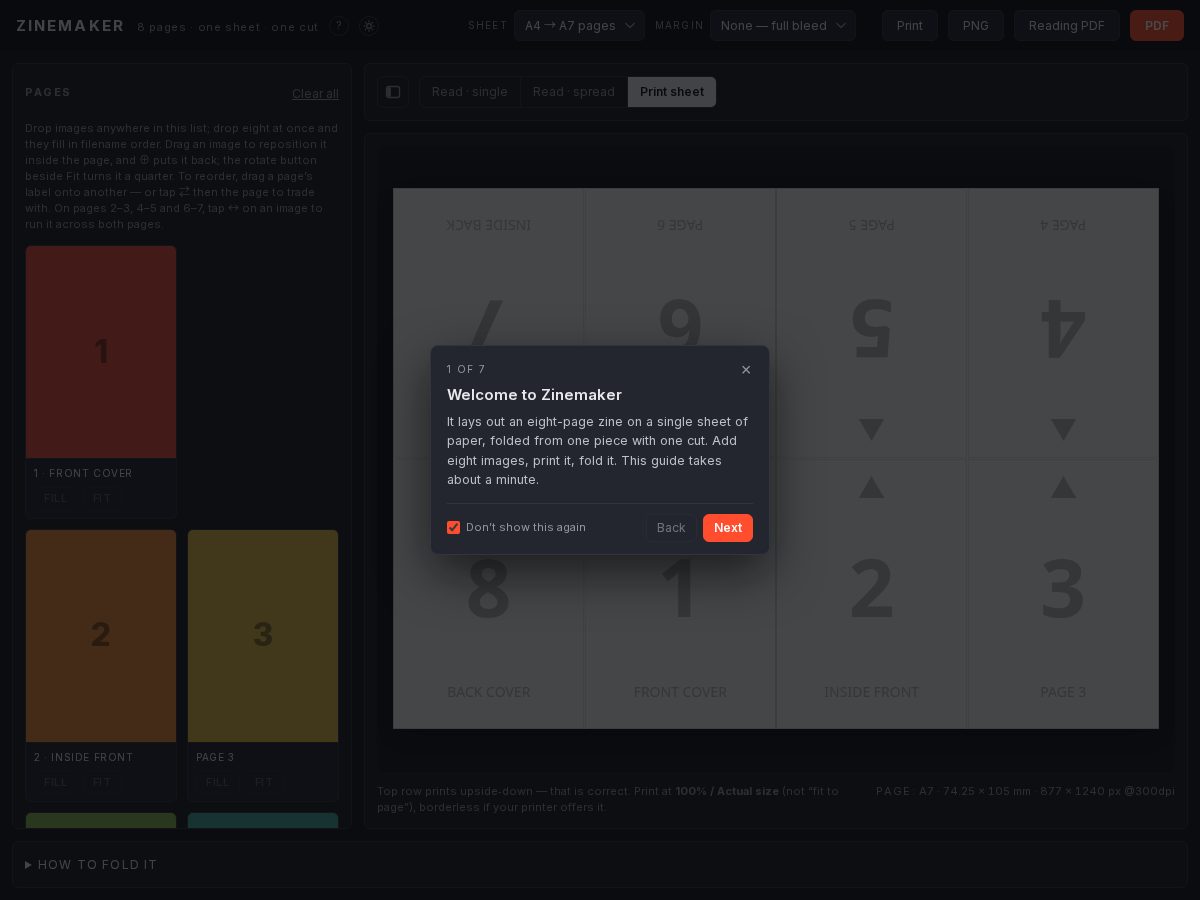Click Next in the welcome guide
The width and height of the screenshot is (1200, 900).
point(728,528)
